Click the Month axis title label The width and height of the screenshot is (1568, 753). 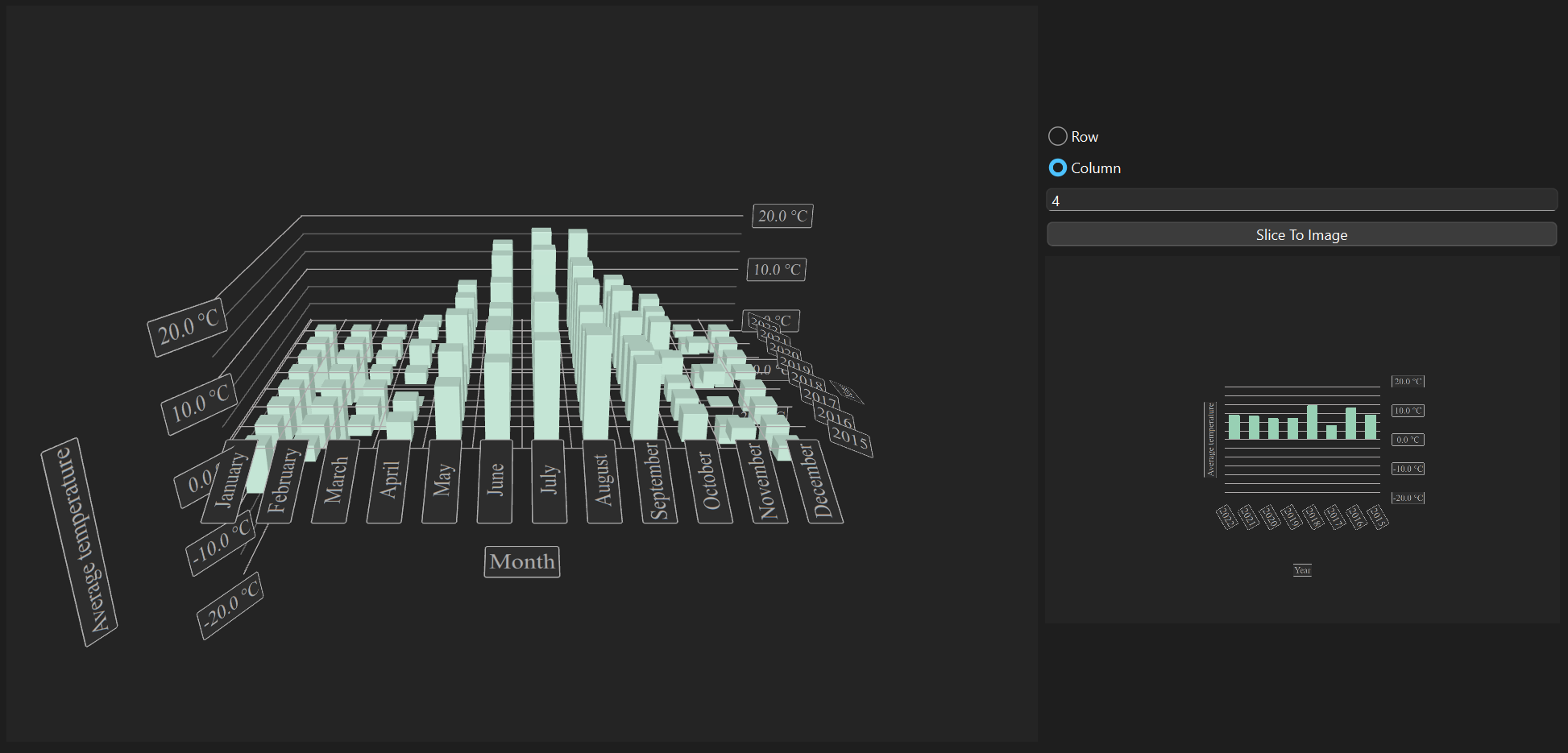click(521, 562)
